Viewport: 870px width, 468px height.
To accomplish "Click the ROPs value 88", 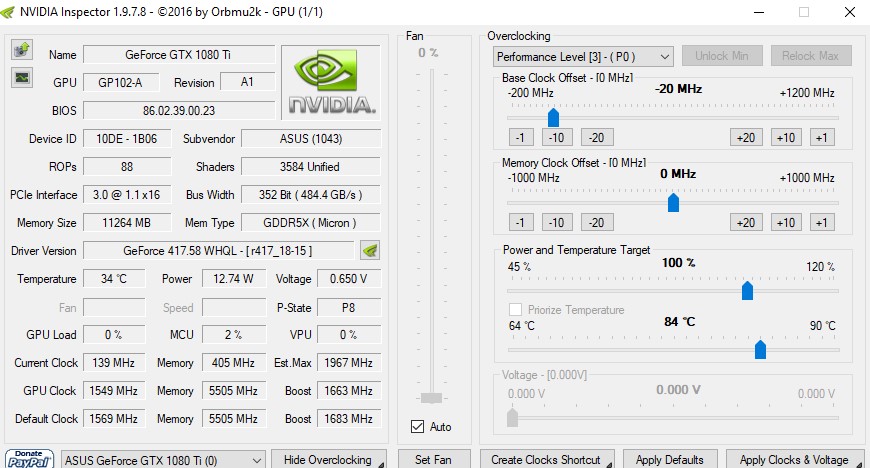I will pos(127,167).
